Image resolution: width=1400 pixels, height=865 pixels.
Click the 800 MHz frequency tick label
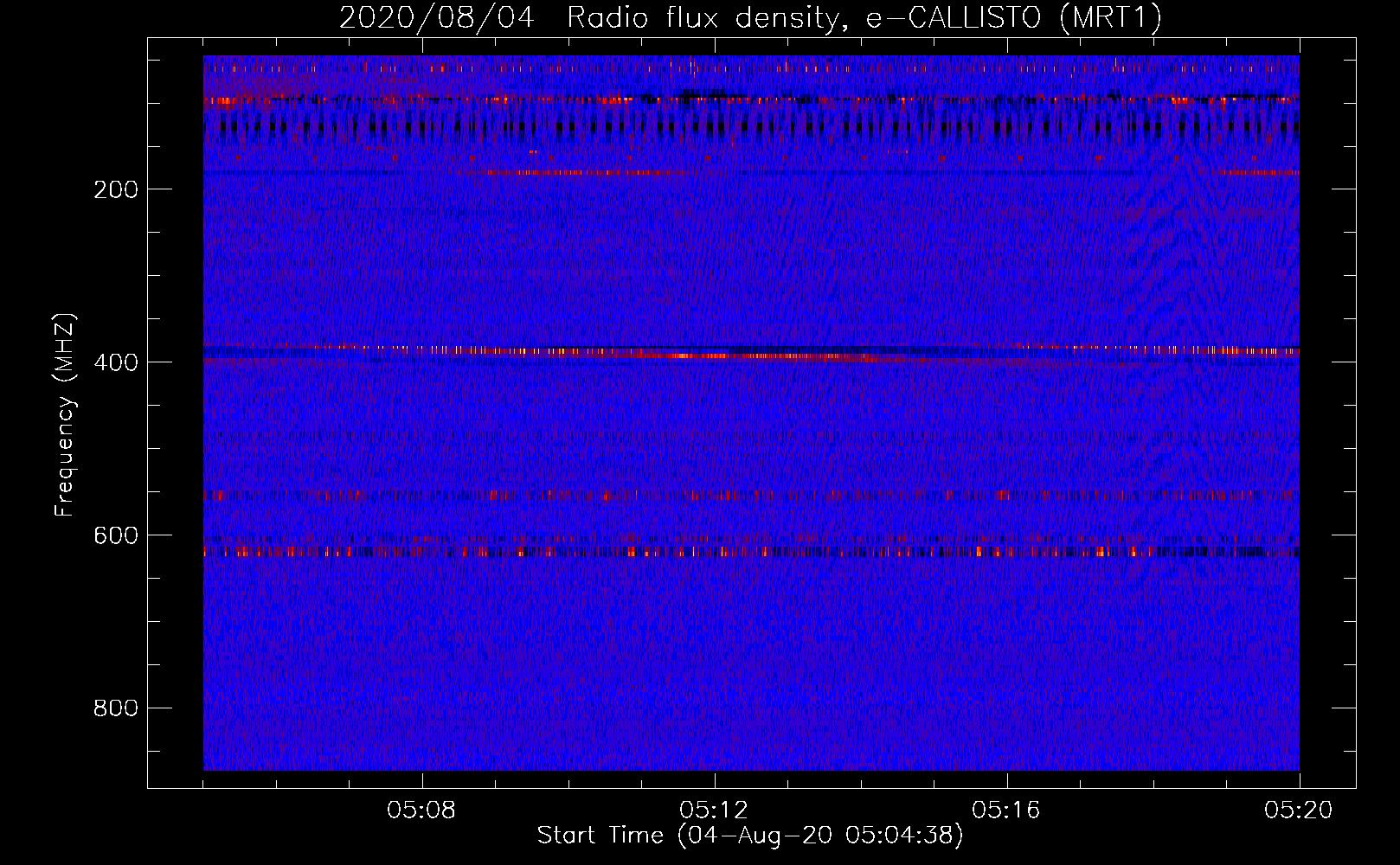[116, 708]
